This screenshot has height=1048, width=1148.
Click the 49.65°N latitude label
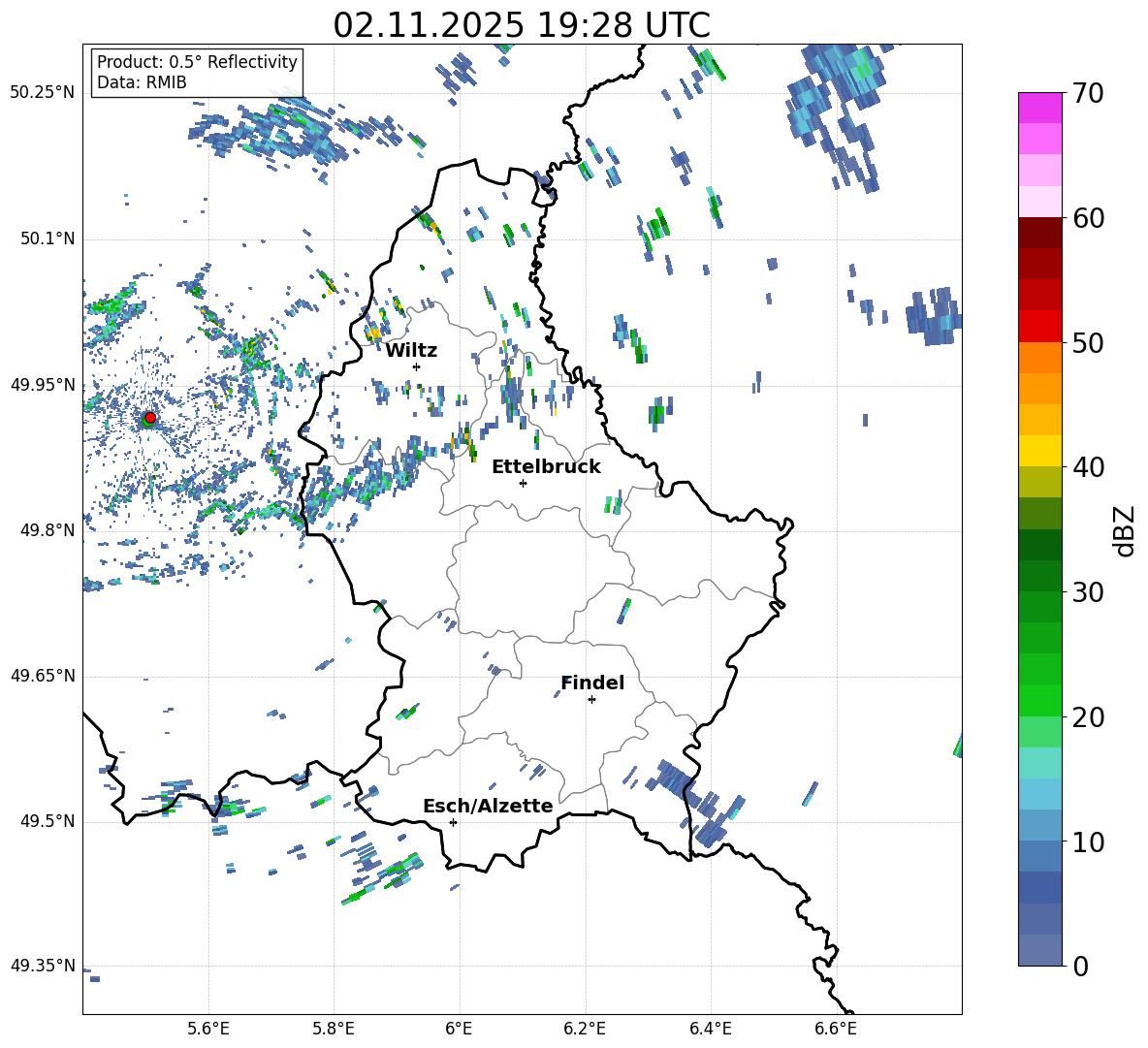click(43, 677)
